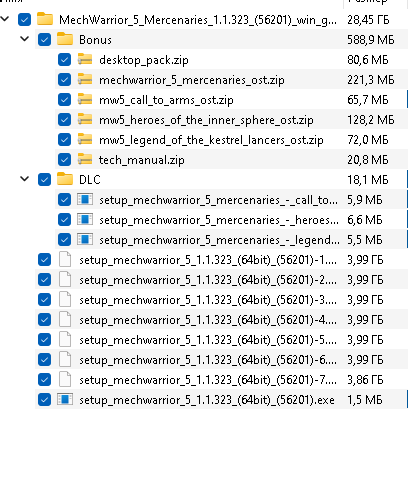Viewport: 408px width, 485px height.
Task: Click the setup_mechwarrior_5 .exe installer icon
Action: tap(65, 399)
